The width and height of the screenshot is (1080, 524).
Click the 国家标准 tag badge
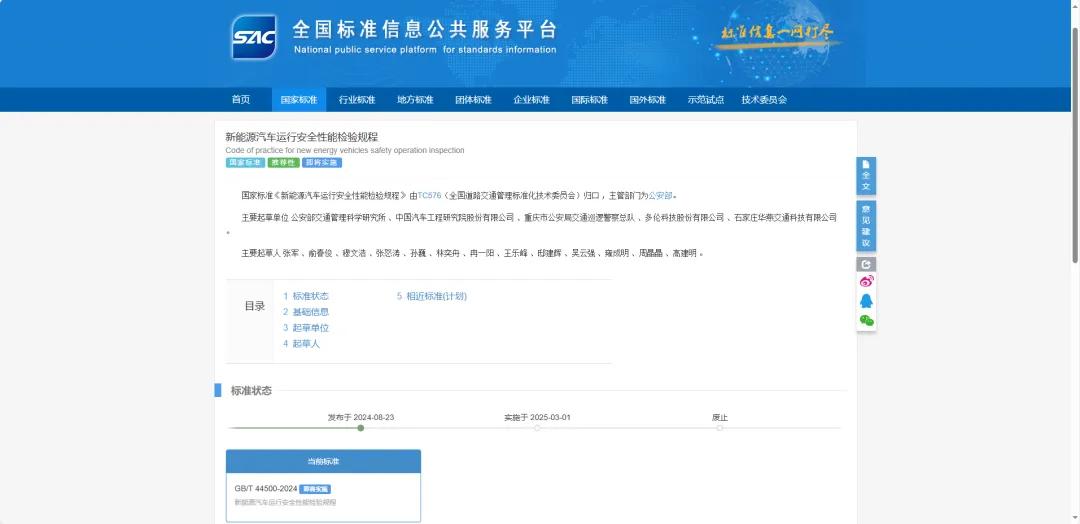(245, 163)
